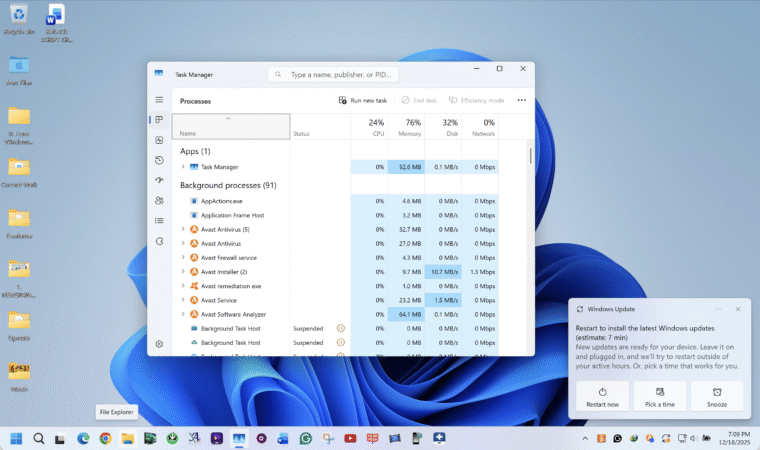The height and width of the screenshot is (450, 760).
Task: Open the Details page in sidebar
Action: 159,221
